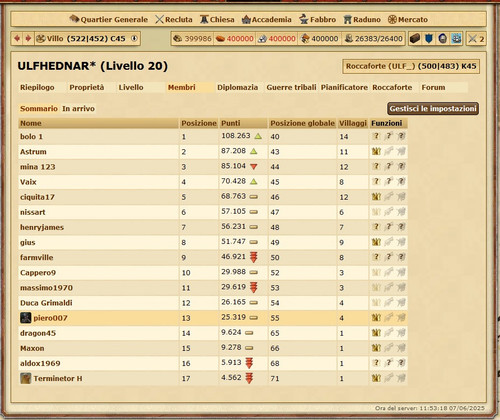
Task: Click the gold crown icon in Maxon row
Action: coord(376,348)
